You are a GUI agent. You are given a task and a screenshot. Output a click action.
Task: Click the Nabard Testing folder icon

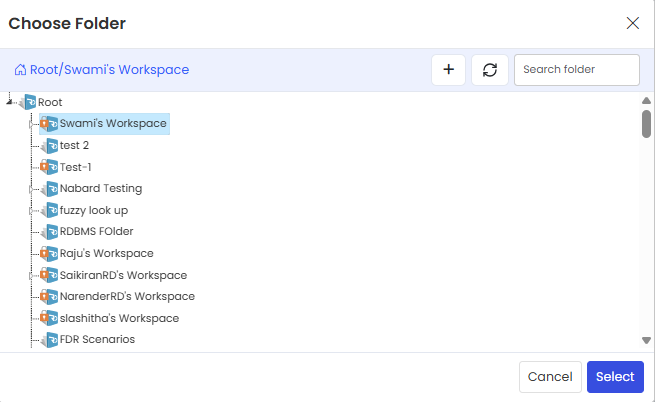coord(49,189)
